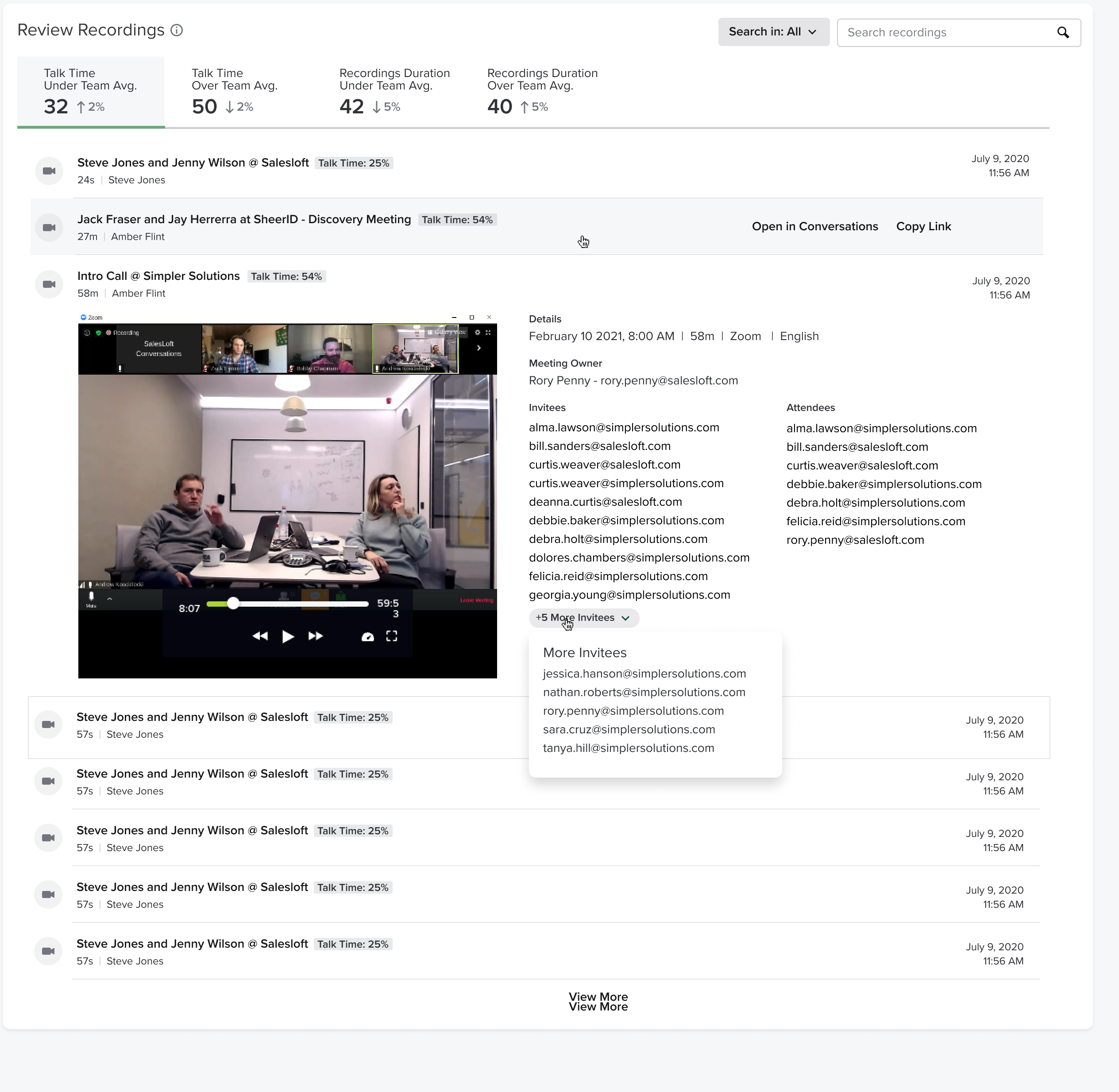Click the info icon next to Review Recordings
The width and height of the screenshot is (1119, 1092).
177,31
